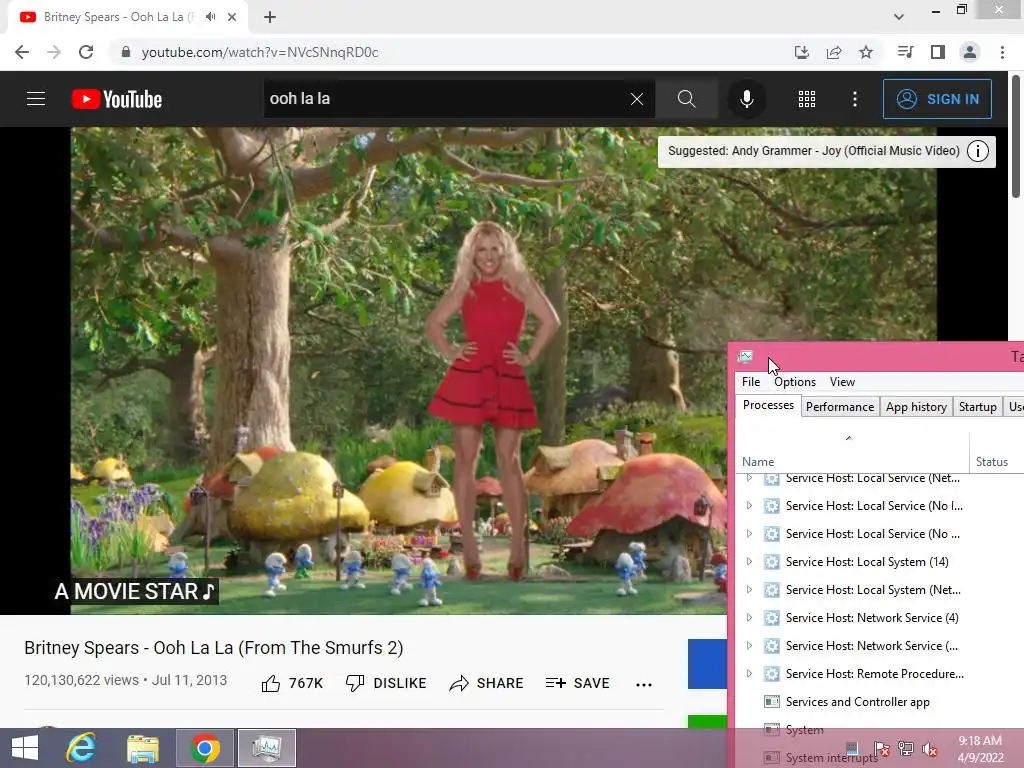Launch Internet Explorer from the taskbar
Viewport: 1024px width, 768px height.
click(81, 748)
